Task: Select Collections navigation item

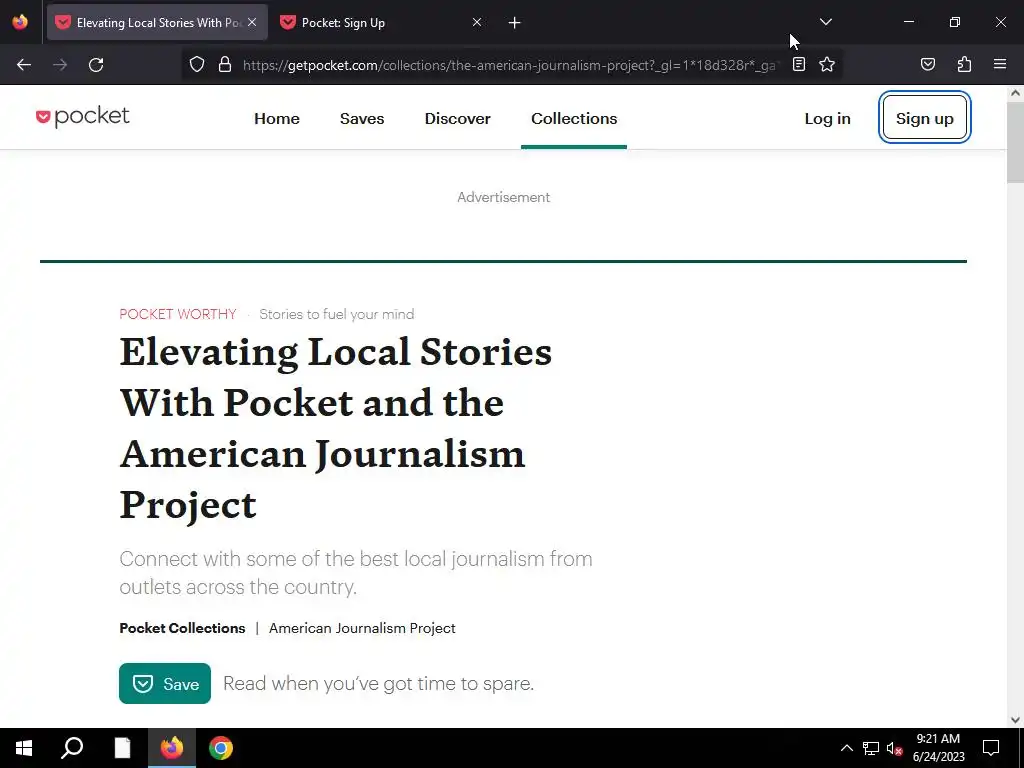Action: [574, 118]
